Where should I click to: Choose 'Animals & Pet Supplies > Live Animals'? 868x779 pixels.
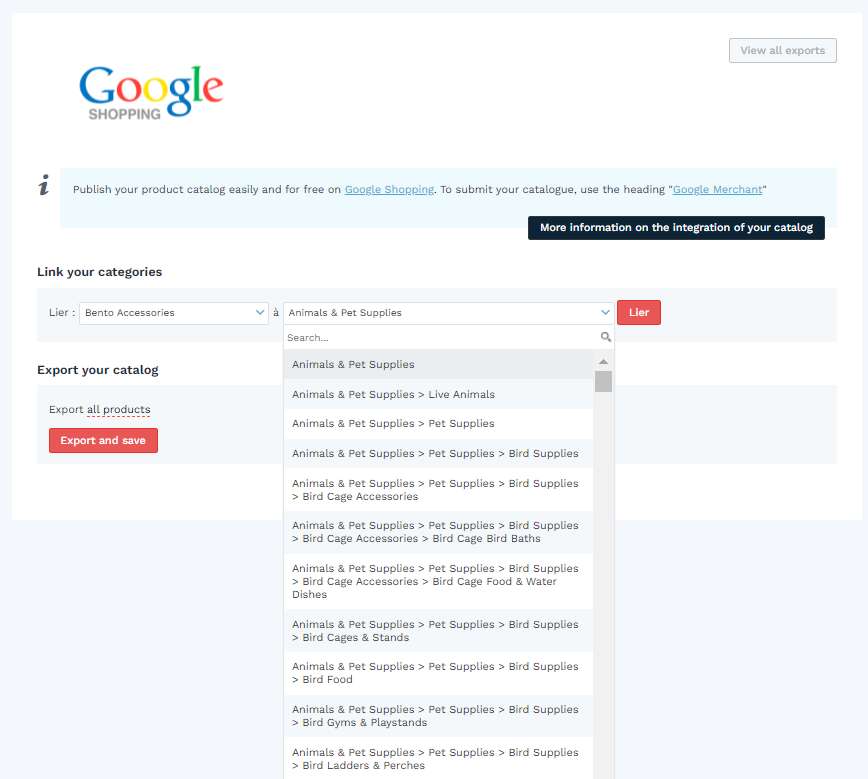(438, 394)
